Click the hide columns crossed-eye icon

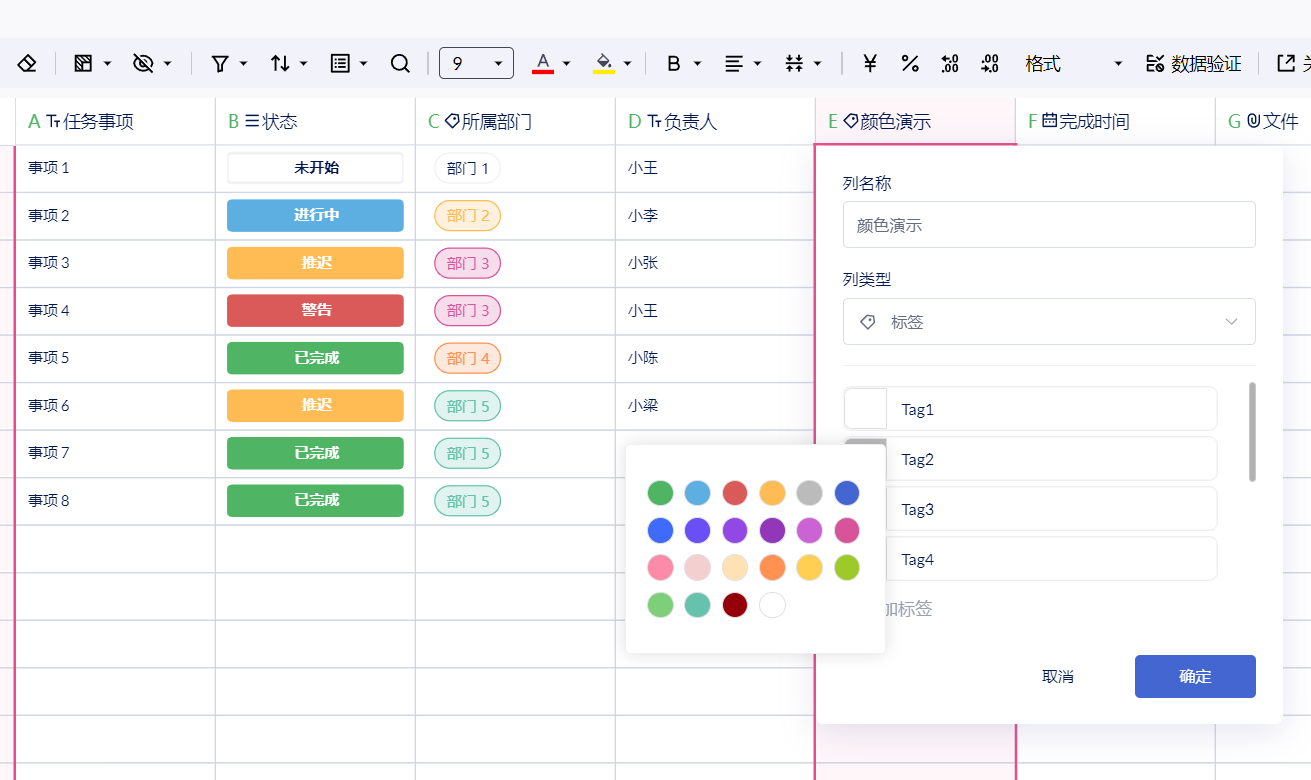(143, 63)
